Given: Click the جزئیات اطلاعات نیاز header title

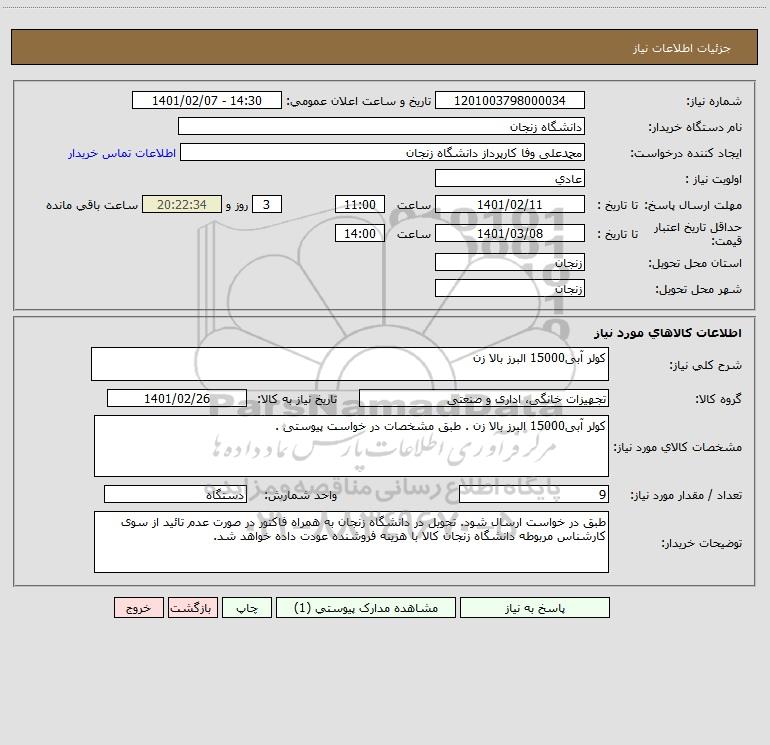Looking at the screenshot, I should 682,48.
